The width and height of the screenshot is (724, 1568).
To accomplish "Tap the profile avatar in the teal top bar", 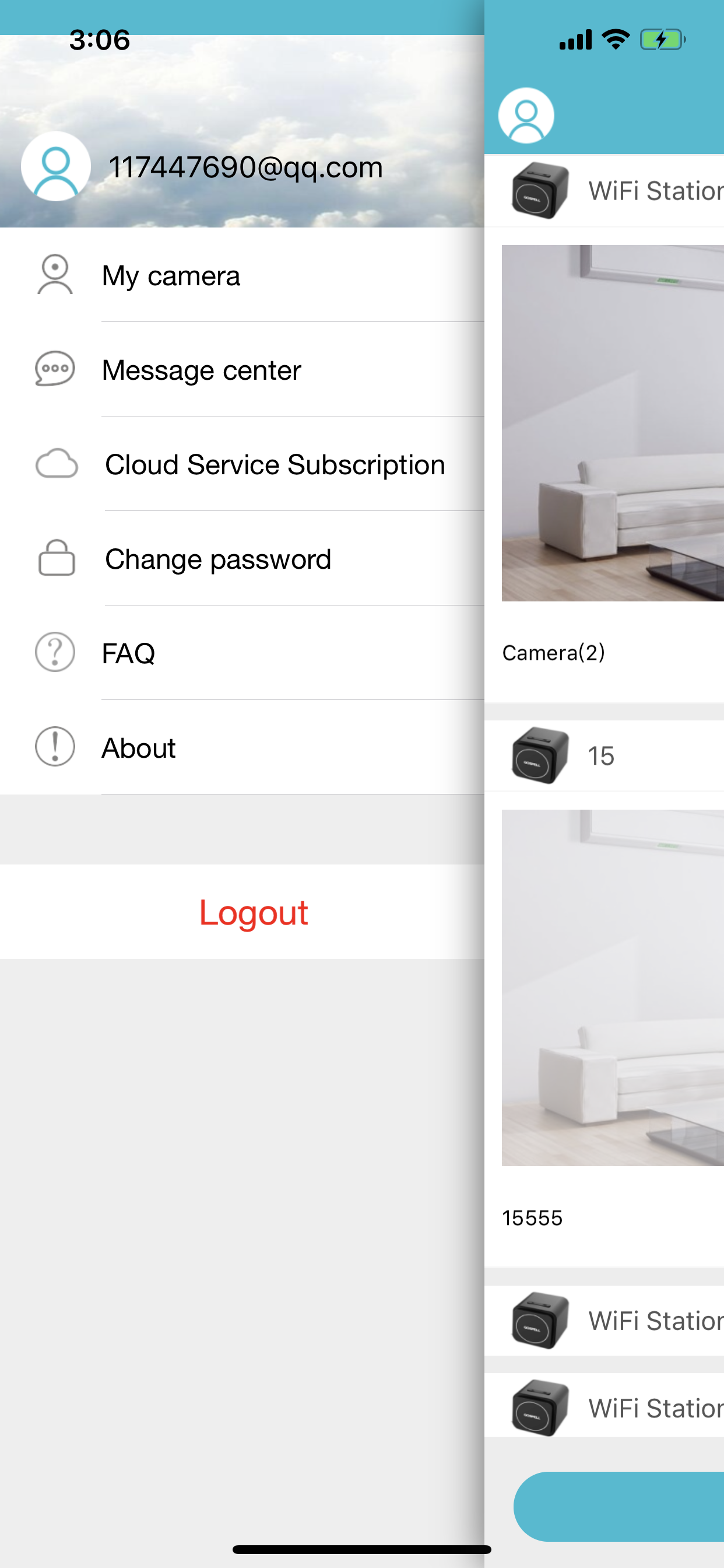I will [526, 116].
